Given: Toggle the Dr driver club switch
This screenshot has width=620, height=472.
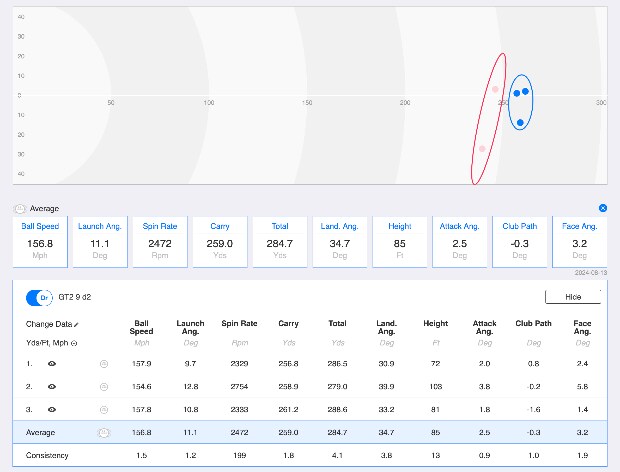Looking at the screenshot, I should 39,297.
